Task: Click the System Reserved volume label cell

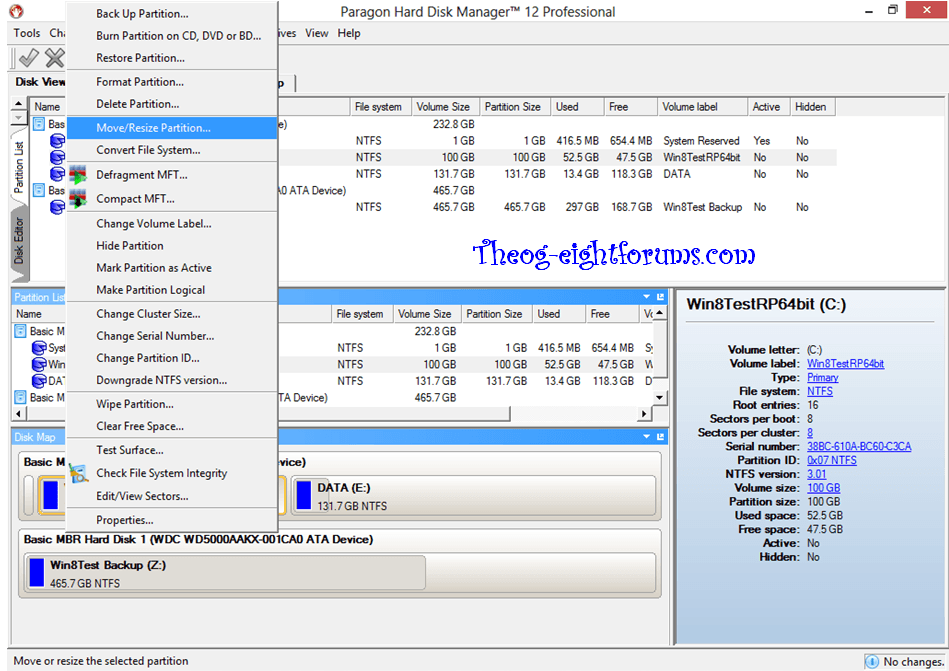Action: click(x=701, y=141)
